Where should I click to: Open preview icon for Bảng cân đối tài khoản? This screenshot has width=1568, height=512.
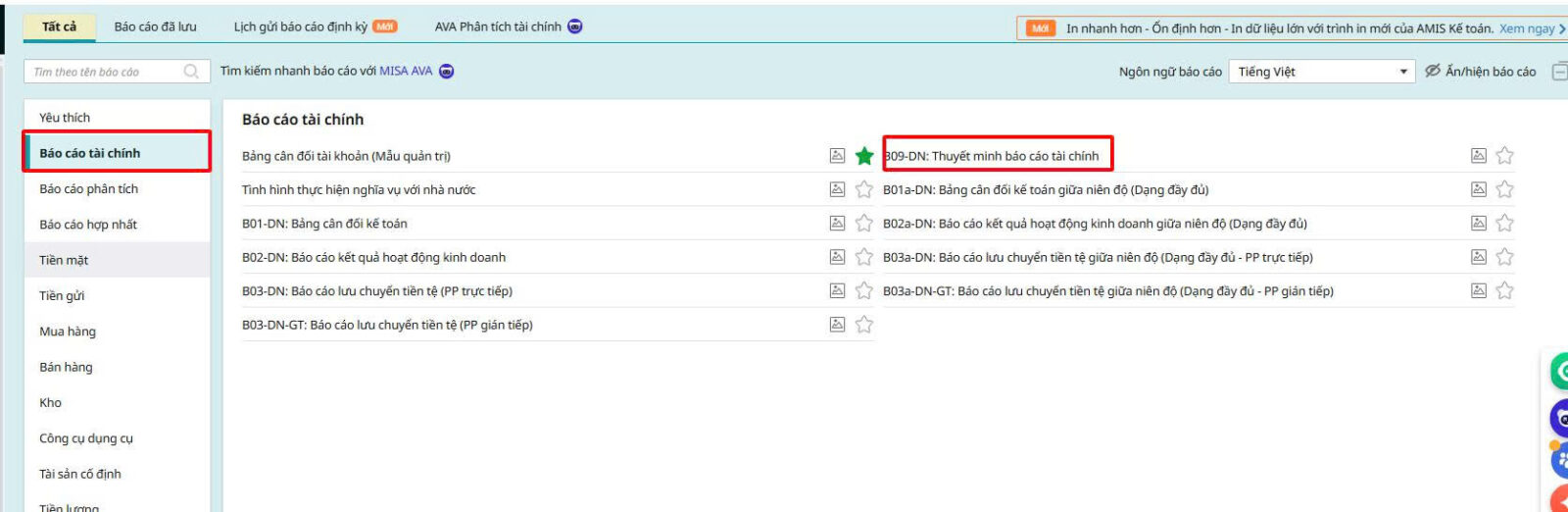coord(837,156)
